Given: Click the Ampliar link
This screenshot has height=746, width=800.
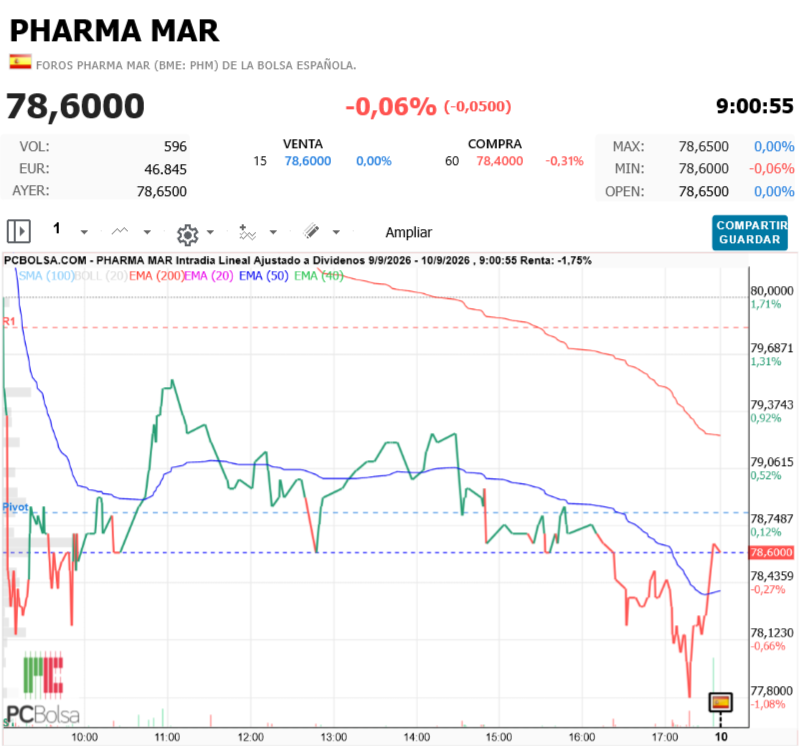Looking at the screenshot, I should pyautogui.click(x=409, y=232).
